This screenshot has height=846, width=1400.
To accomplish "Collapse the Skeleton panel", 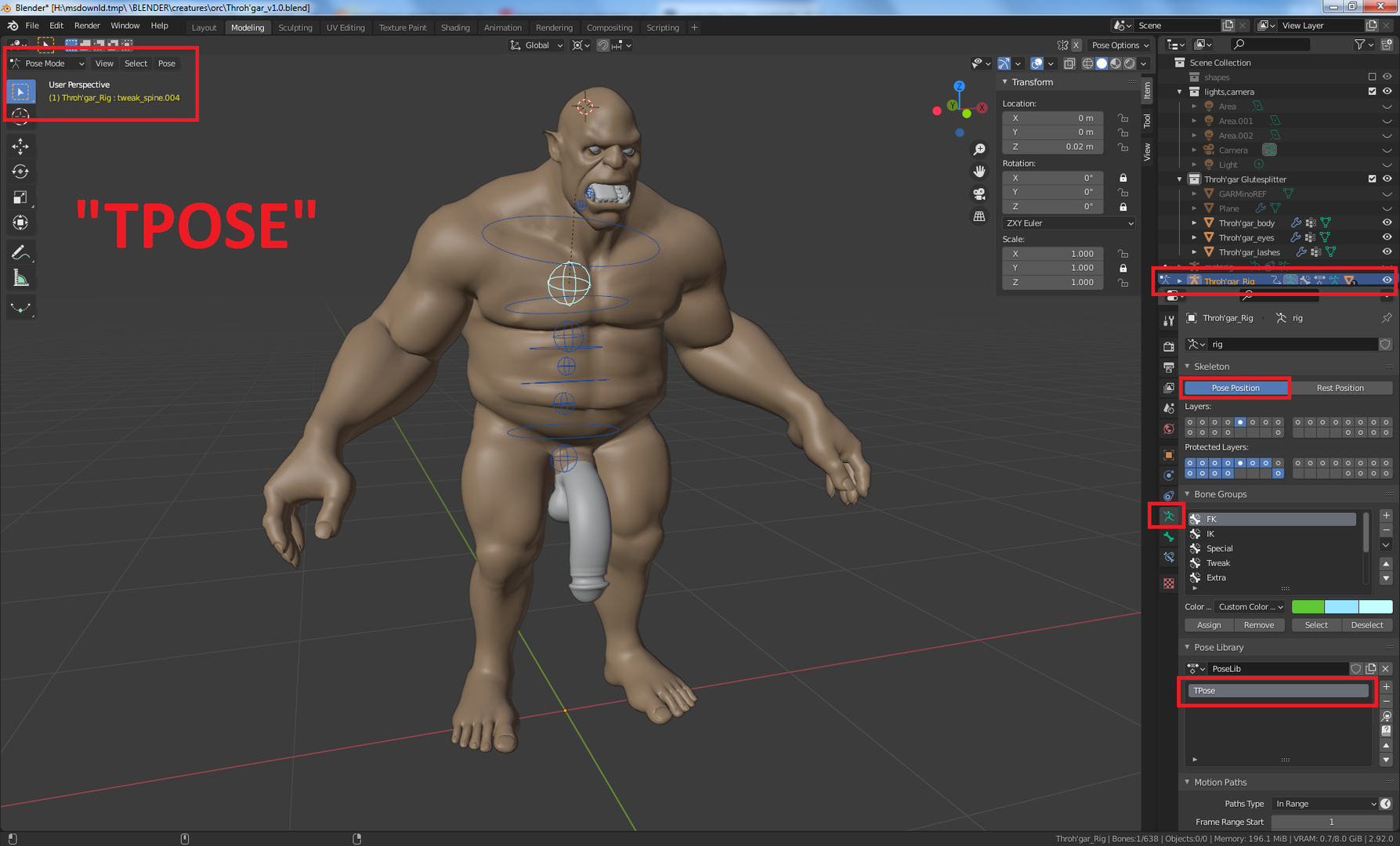I will tap(1188, 367).
